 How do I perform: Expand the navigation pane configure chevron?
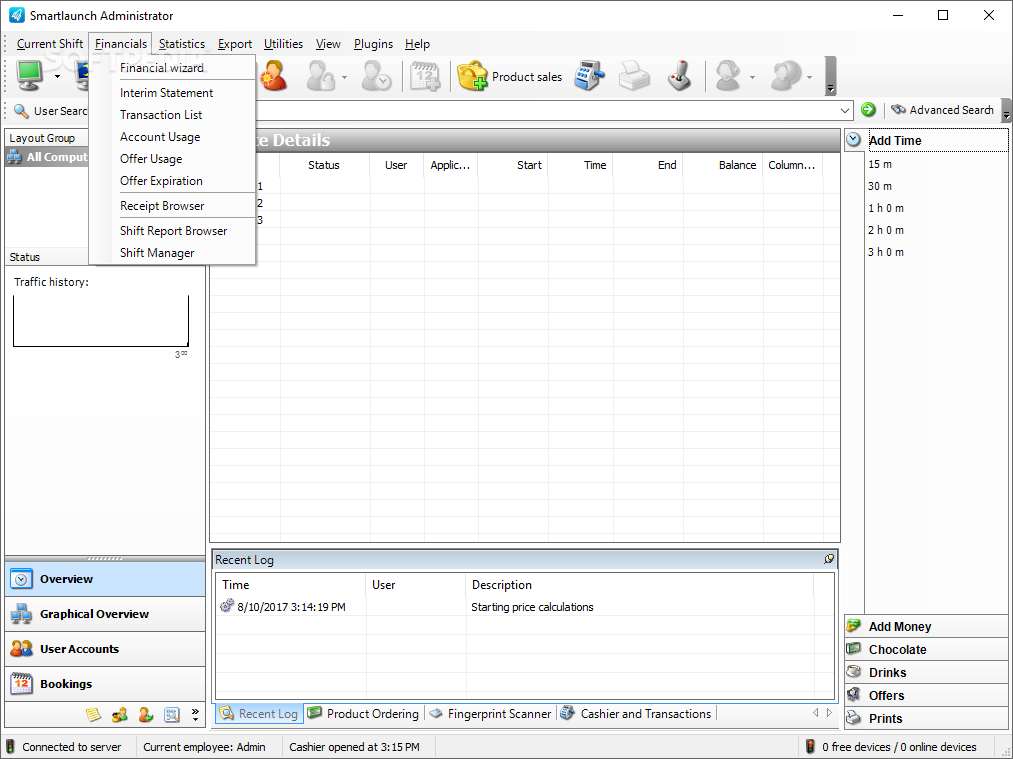[x=195, y=714]
